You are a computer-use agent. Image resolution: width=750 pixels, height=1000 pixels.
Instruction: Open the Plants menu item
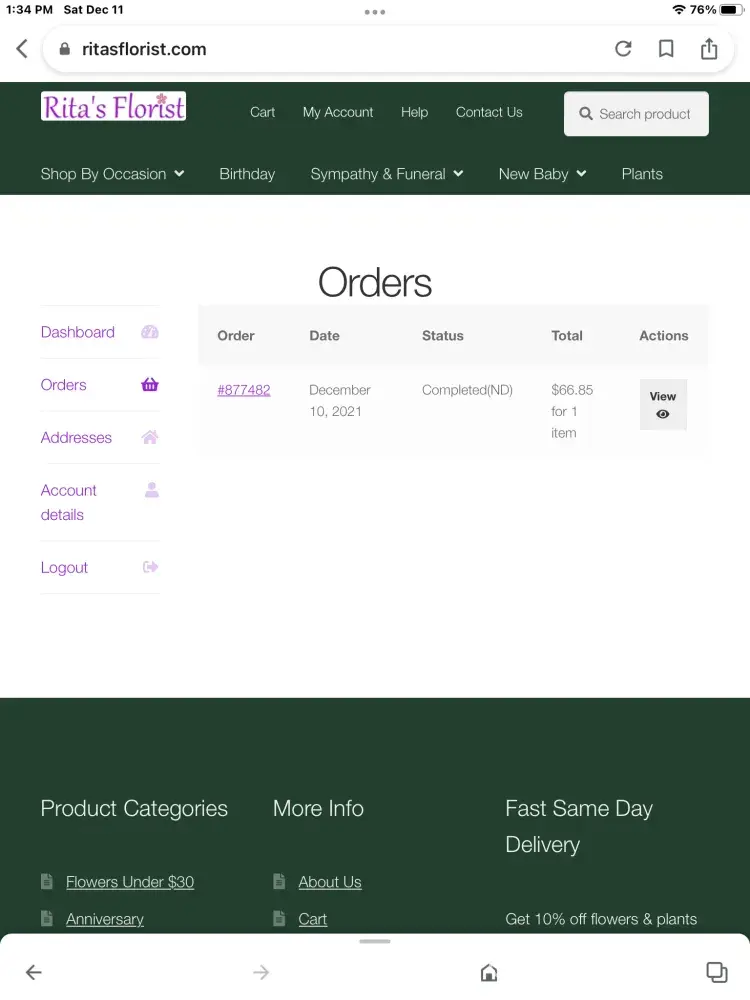point(642,173)
